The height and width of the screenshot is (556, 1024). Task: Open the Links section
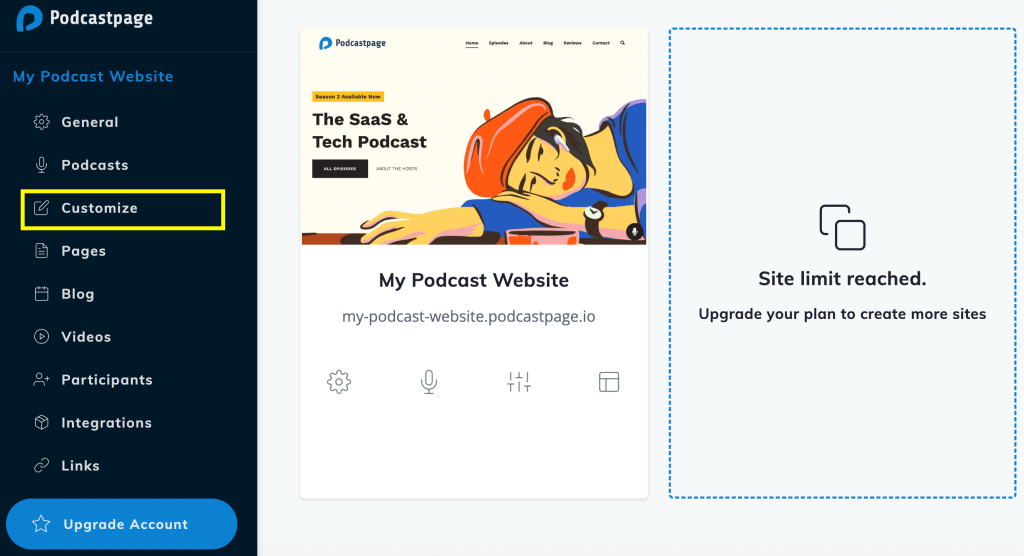[x=80, y=466]
